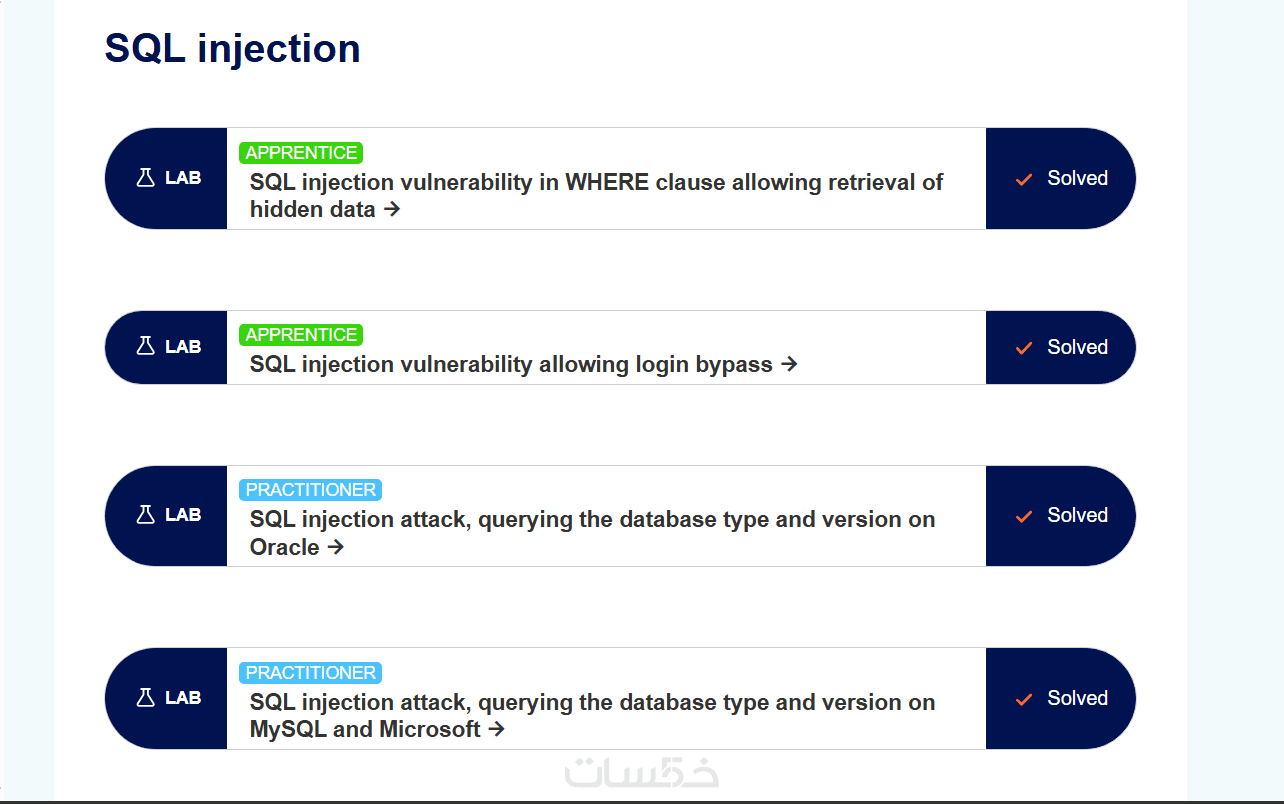Open the MySQL and Microsoft version query lab
The height and width of the screenshot is (804, 1284).
(592, 703)
